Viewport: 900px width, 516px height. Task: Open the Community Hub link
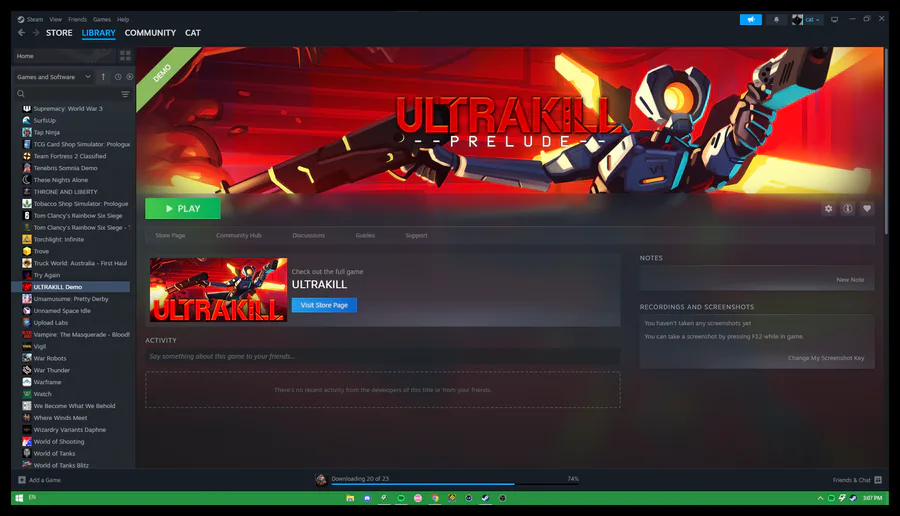(x=238, y=235)
